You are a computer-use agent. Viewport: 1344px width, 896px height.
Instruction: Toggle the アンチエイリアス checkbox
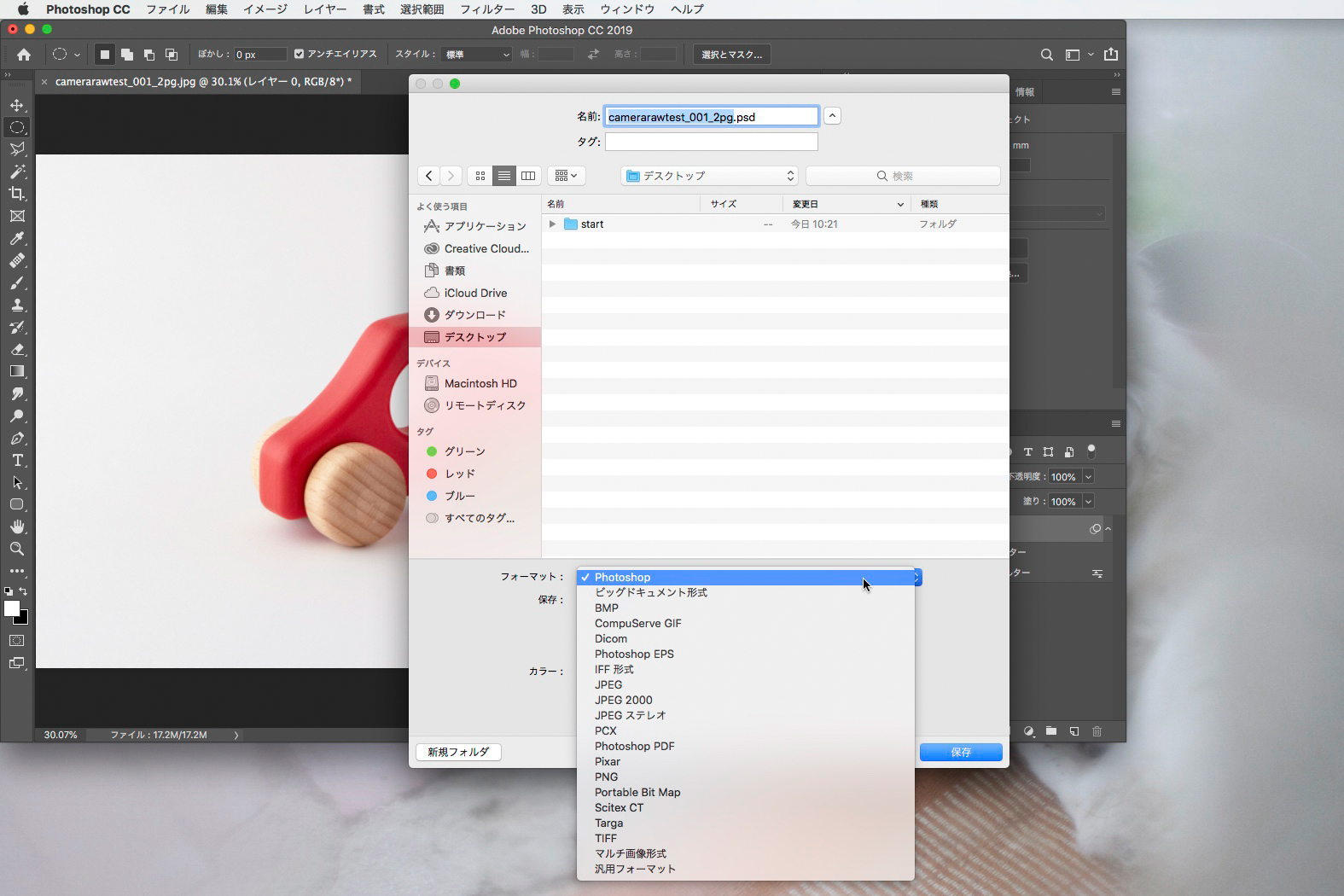(299, 54)
